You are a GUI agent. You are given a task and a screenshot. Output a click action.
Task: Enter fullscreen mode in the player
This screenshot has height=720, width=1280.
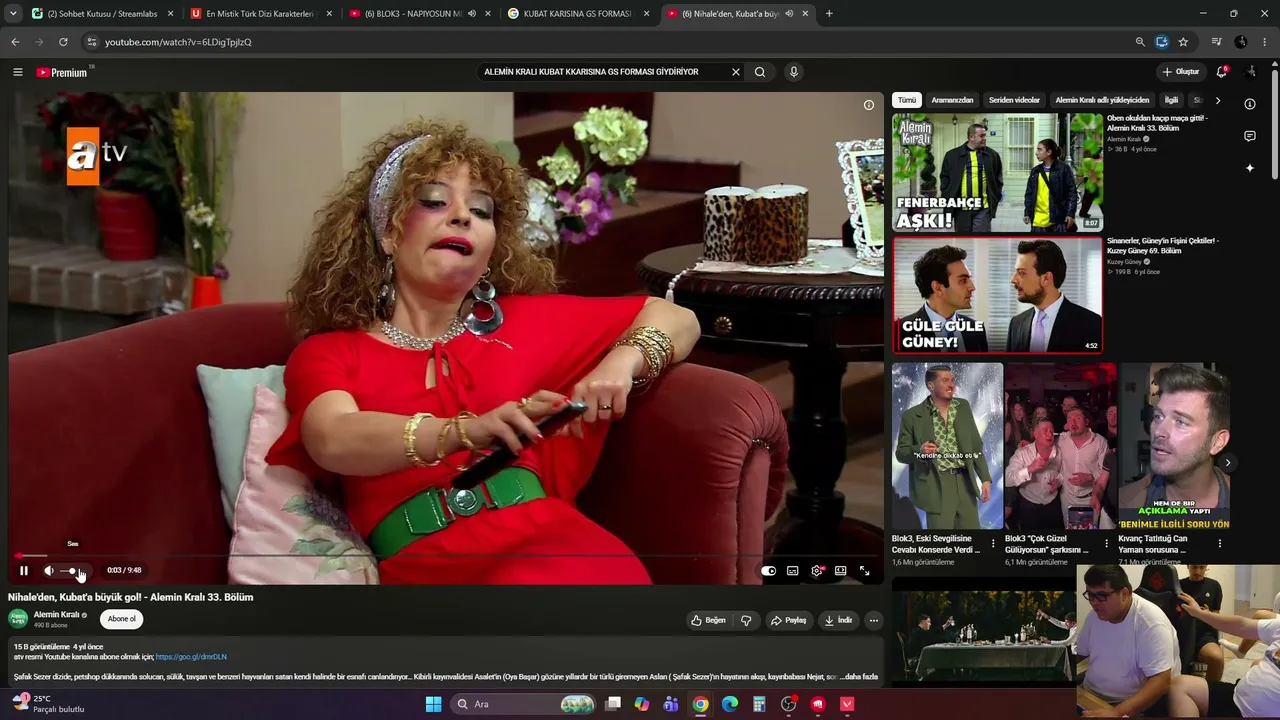865,571
